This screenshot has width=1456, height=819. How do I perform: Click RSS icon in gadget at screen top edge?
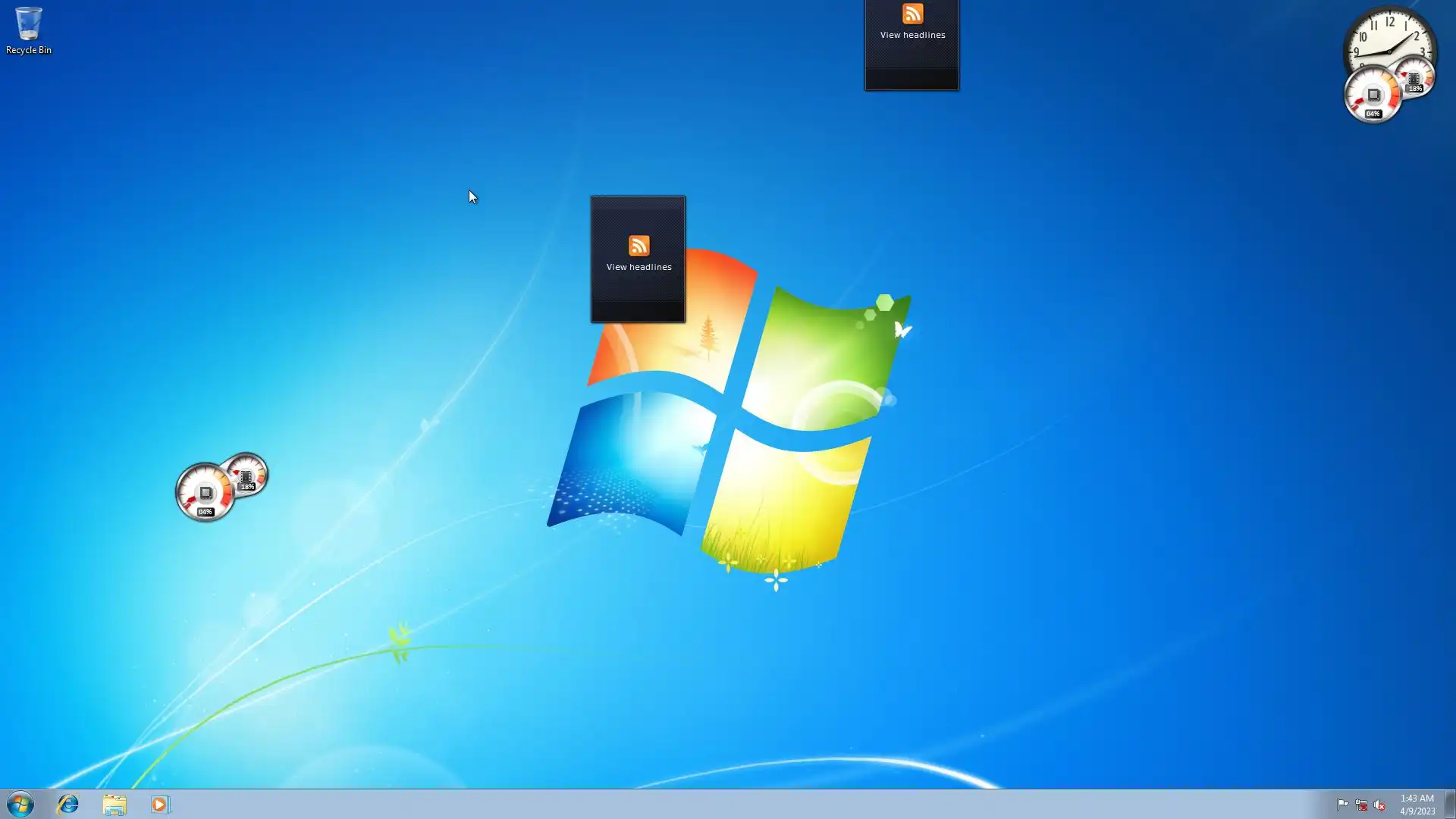912,14
